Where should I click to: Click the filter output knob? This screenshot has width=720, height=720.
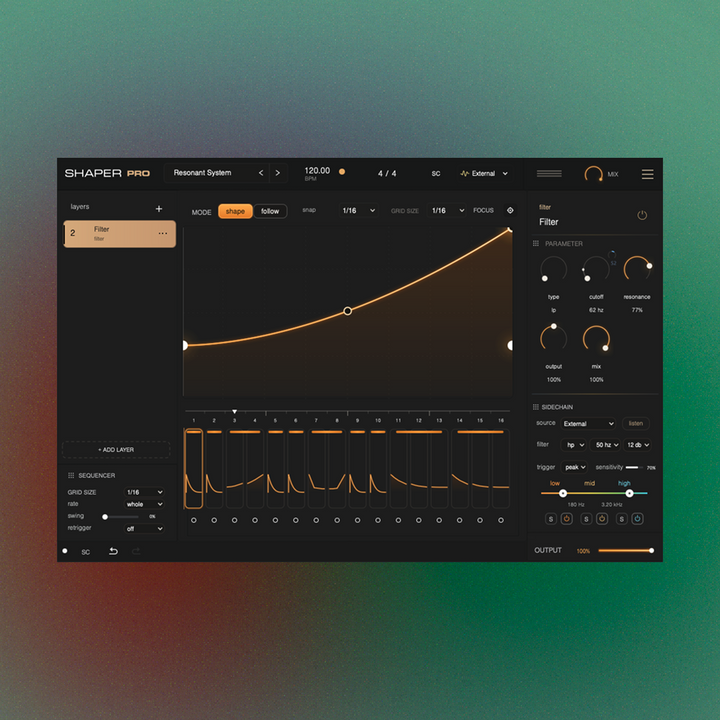[553, 339]
